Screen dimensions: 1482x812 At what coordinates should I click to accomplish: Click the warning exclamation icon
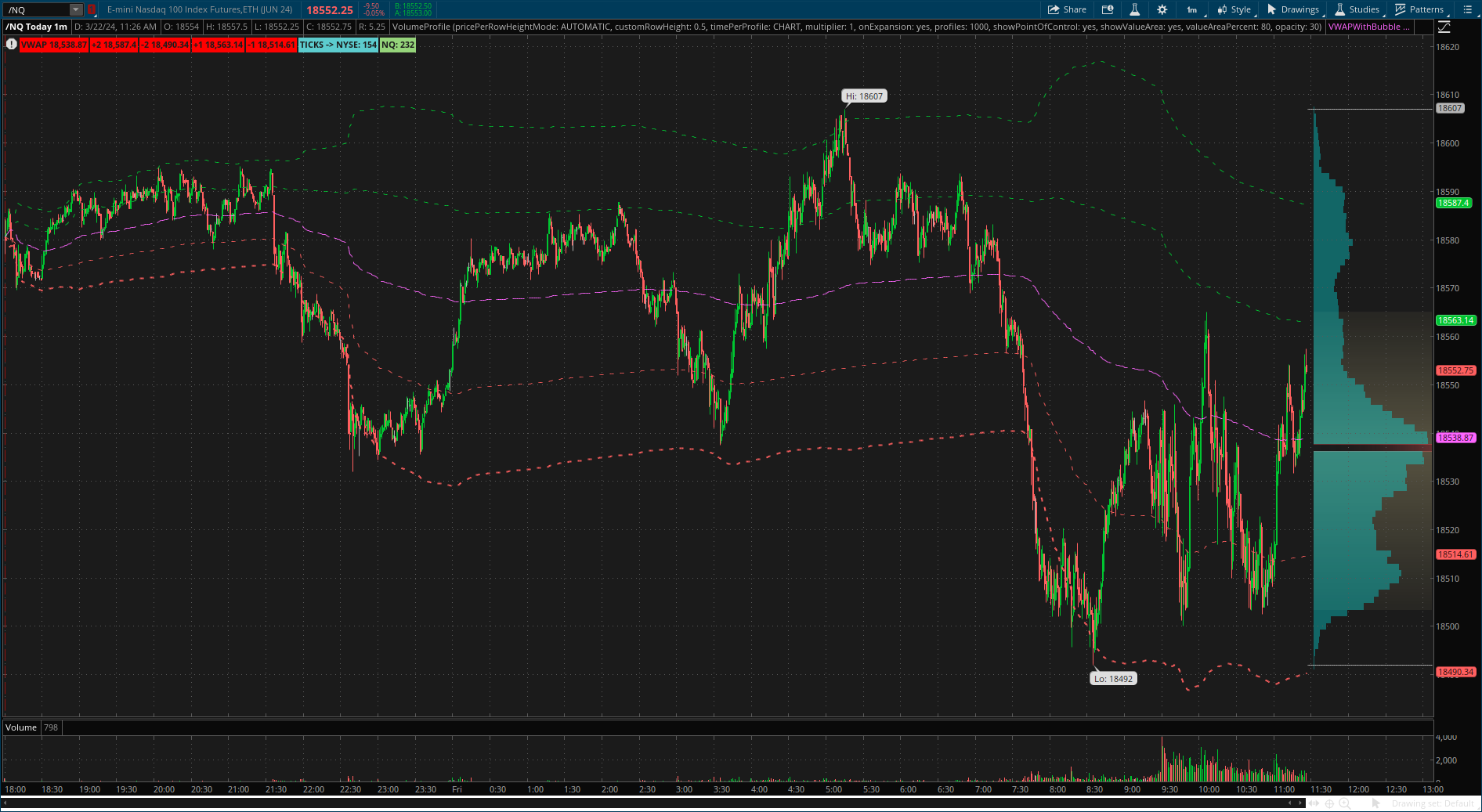[11, 45]
